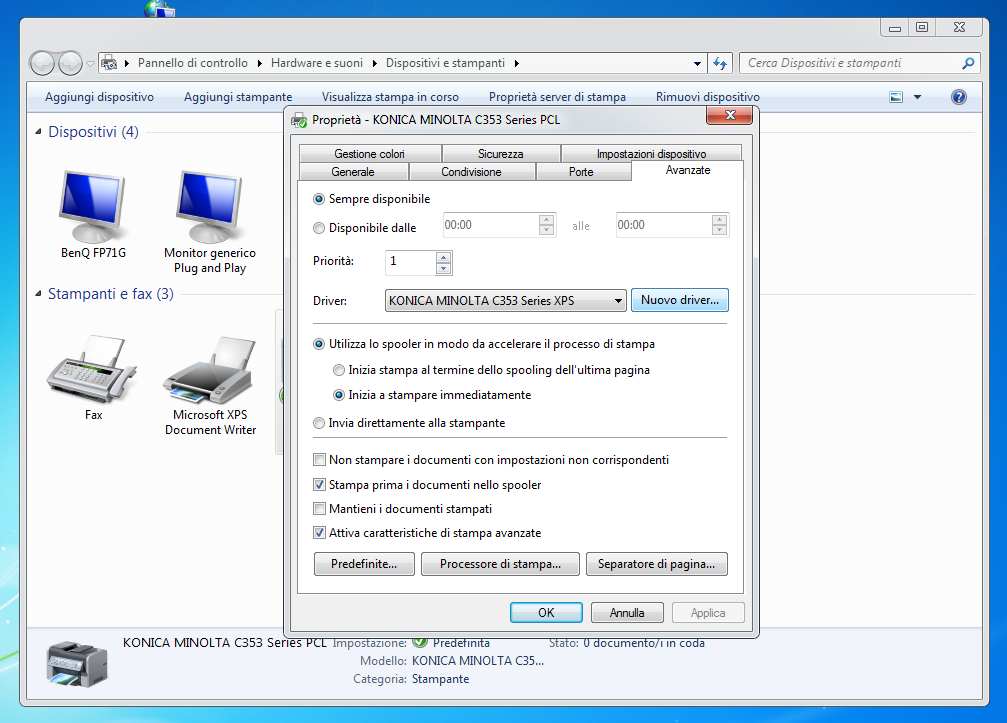
Task: Click the blue help question mark icon
Action: (x=958, y=97)
